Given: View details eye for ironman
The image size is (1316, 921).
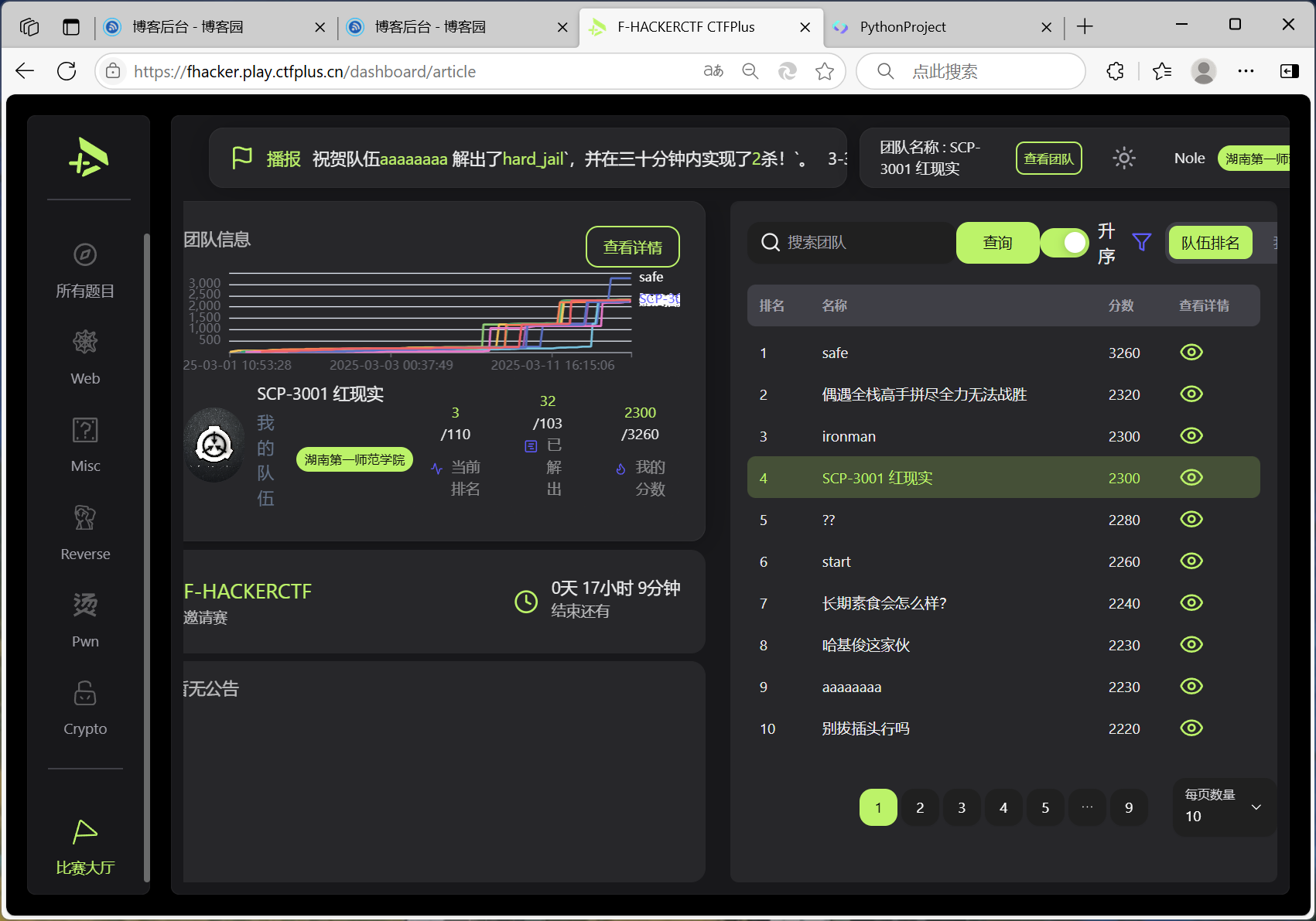Looking at the screenshot, I should tap(1191, 436).
